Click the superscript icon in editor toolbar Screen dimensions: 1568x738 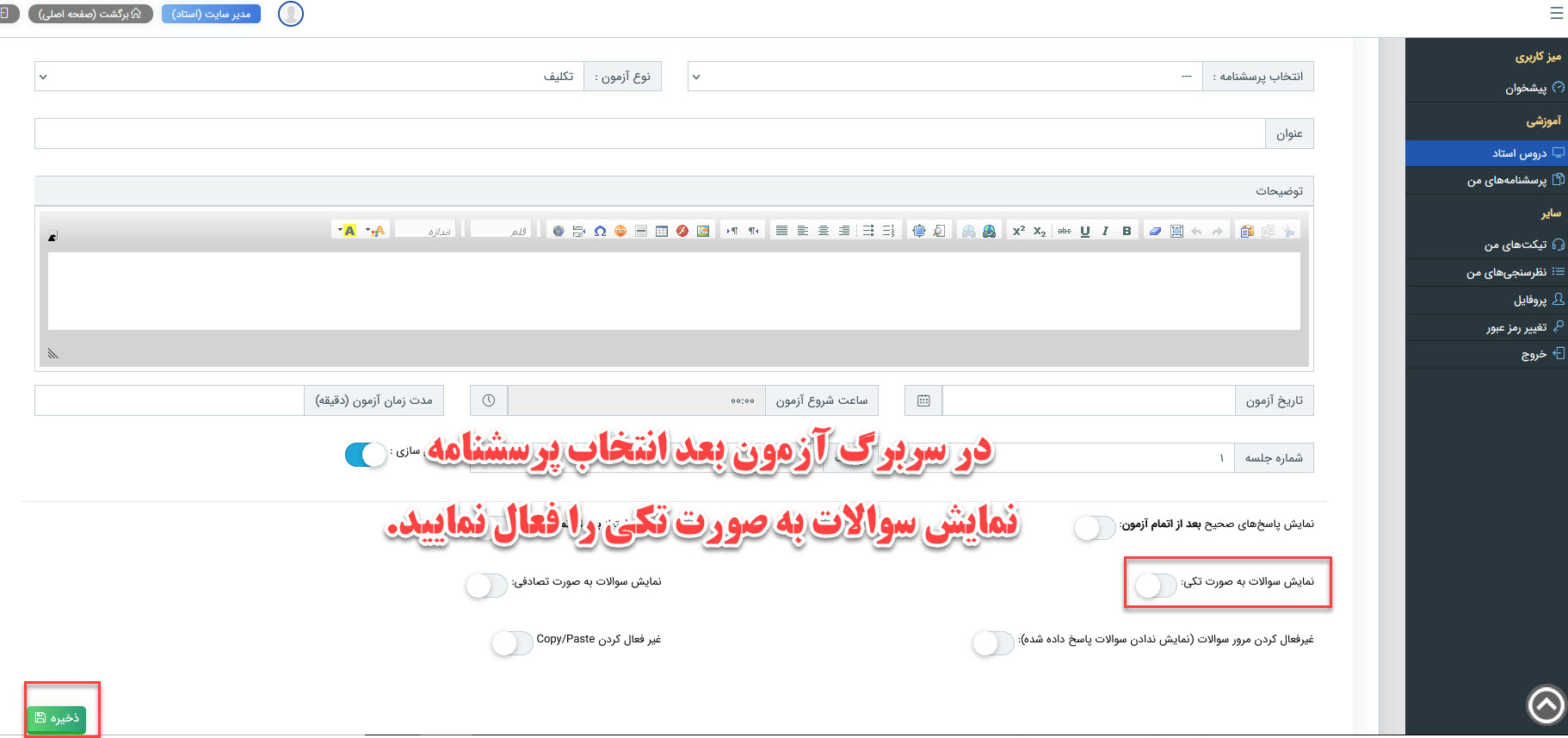pos(1018,231)
